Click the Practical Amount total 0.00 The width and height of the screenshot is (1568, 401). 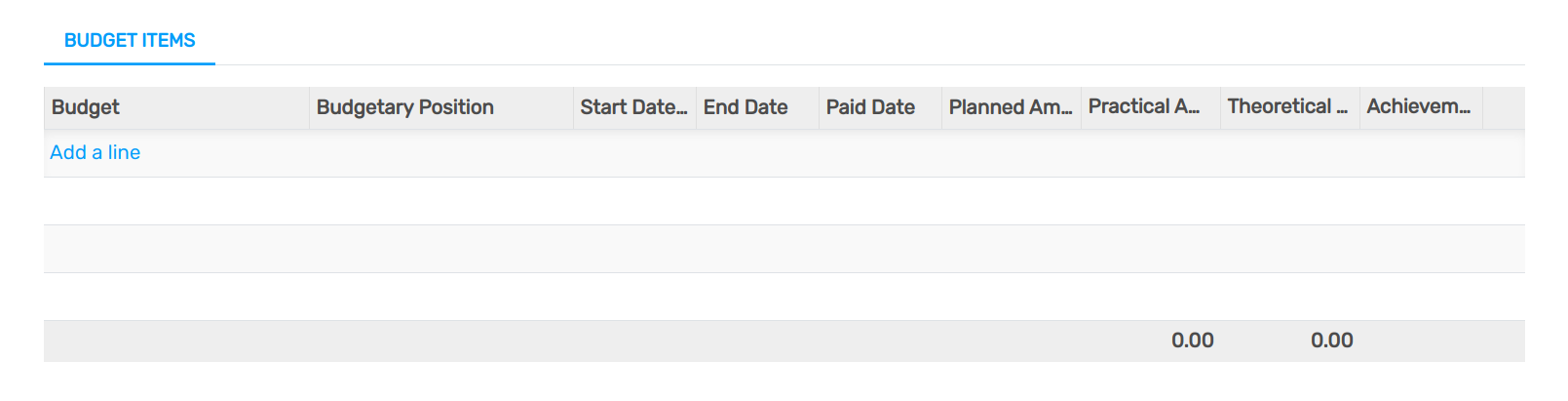tap(1192, 341)
